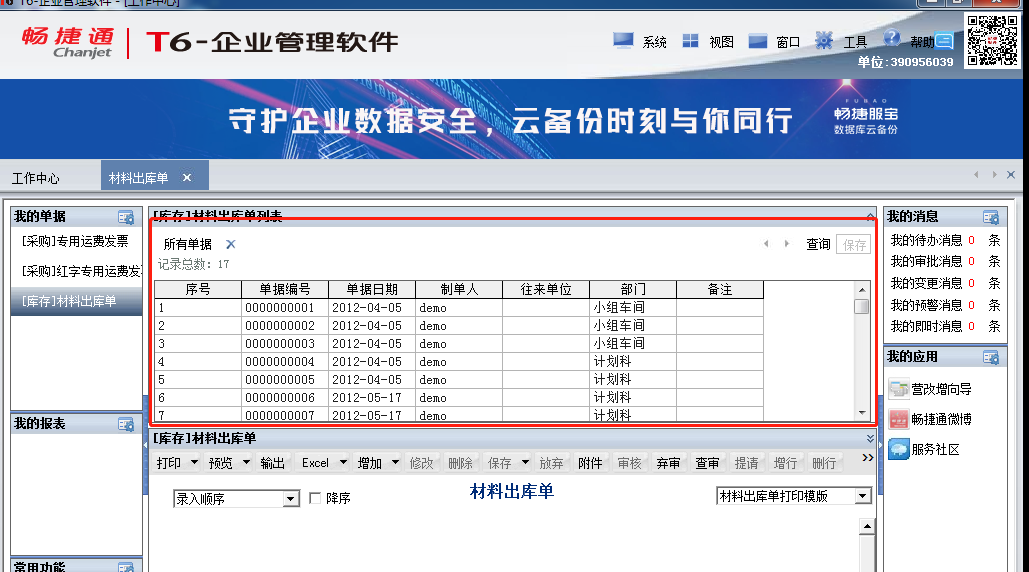Go to previous list tab arrow near 查询

[x=766, y=244]
